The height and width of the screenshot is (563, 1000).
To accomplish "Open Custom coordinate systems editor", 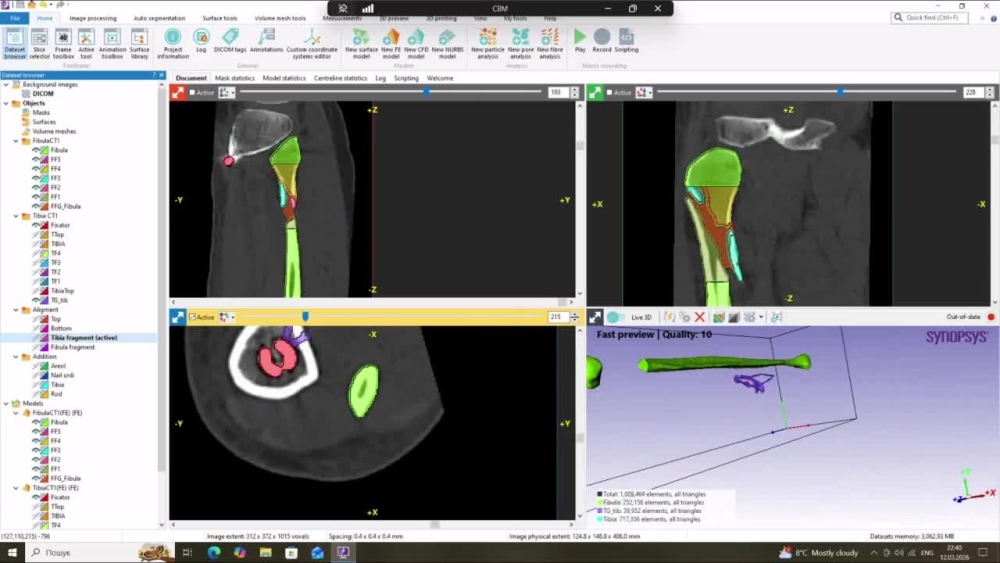I will point(312,43).
